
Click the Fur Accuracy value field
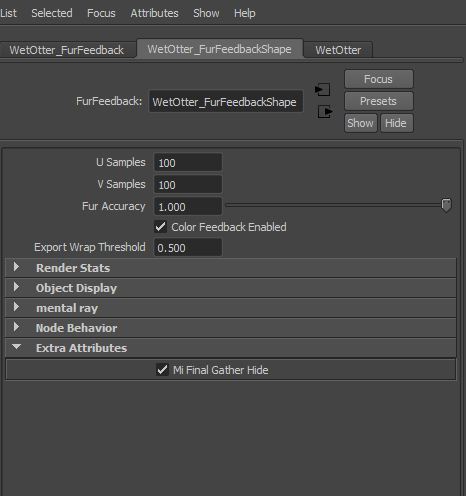point(188,206)
